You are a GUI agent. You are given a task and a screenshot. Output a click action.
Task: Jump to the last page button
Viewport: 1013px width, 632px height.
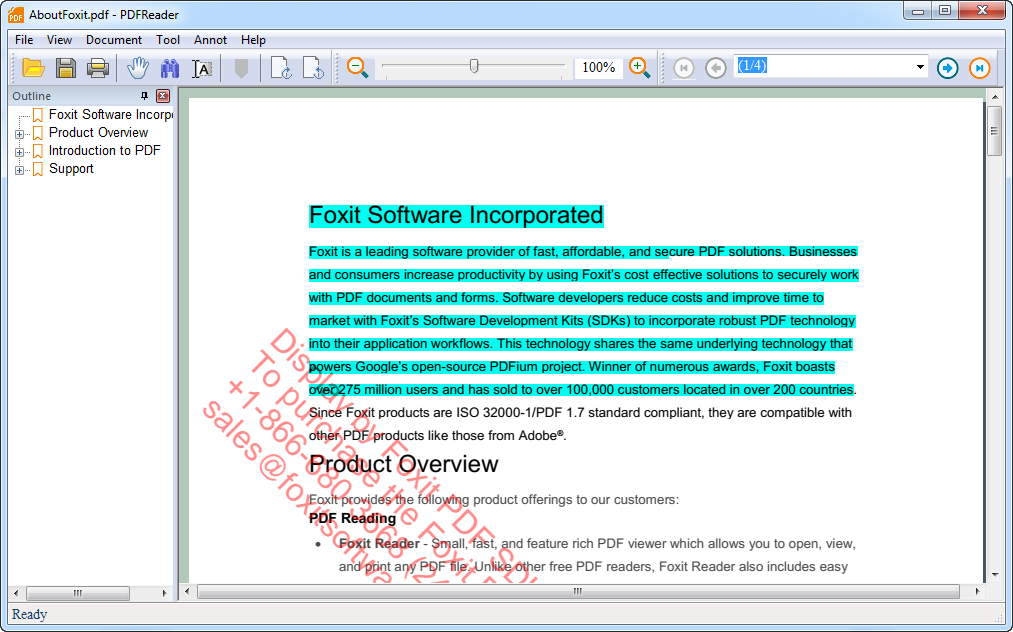point(980,68)
